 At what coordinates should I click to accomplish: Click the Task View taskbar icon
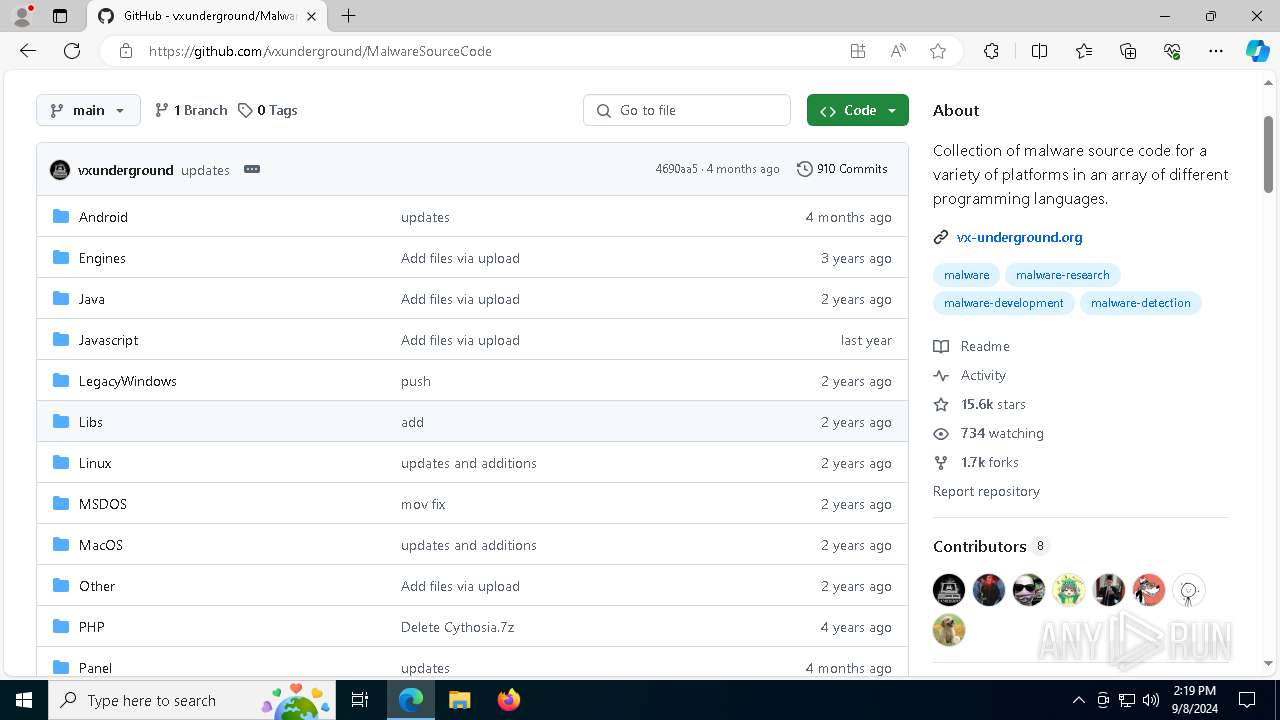pyautogui.click(x=360, y=700)
